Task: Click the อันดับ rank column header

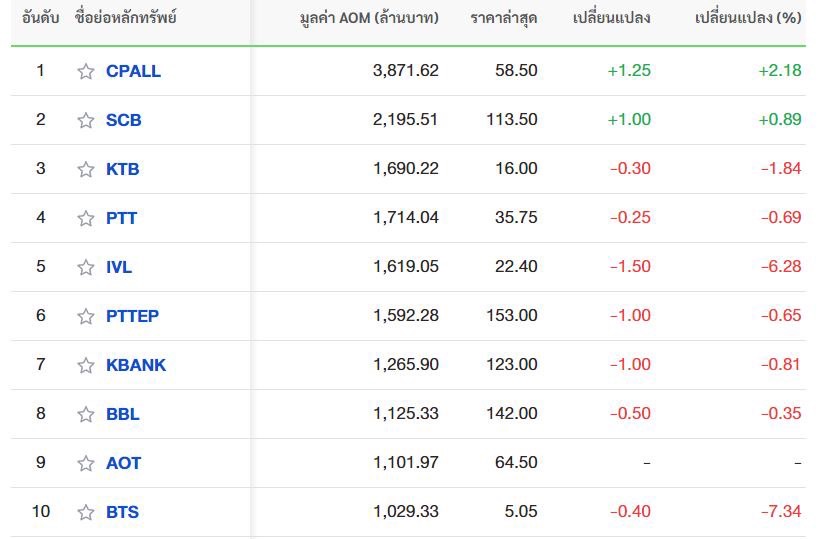Action: click(x=40, y=18)
